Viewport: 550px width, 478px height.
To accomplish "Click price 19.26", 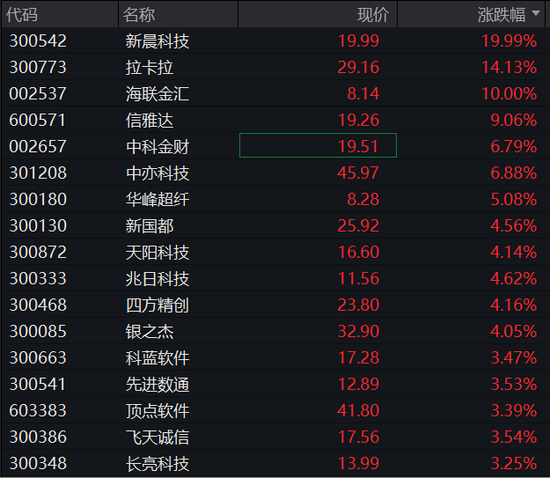I will [x=358, y=120].
